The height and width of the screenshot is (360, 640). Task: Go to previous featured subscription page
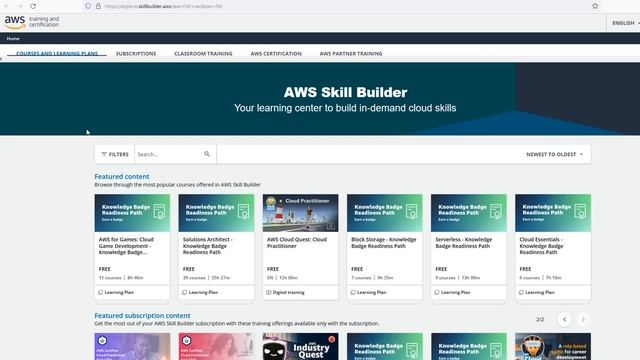tap(564, 319)
